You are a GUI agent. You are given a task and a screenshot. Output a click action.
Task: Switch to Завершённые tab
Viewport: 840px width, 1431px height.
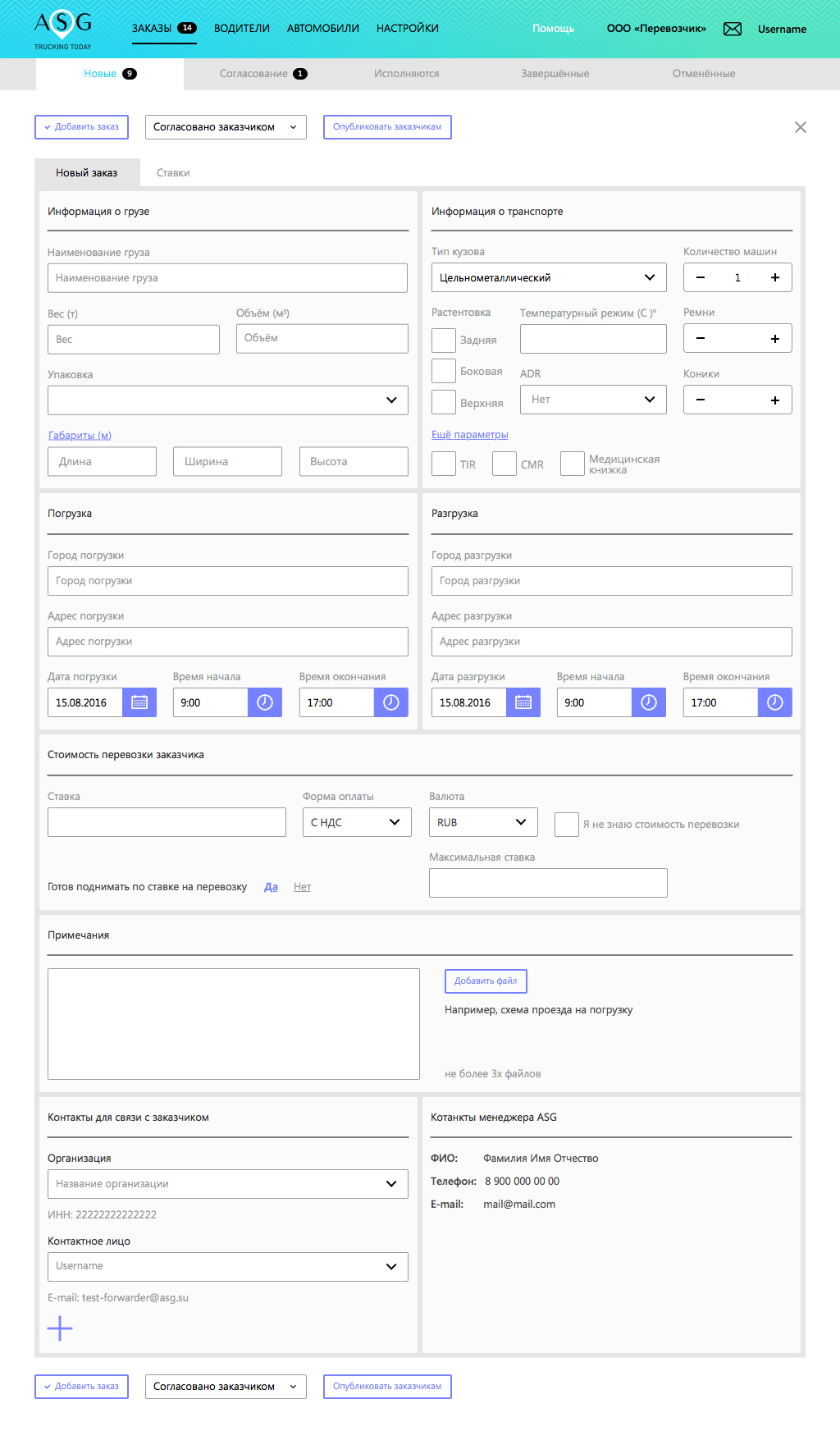pos(555,74)
